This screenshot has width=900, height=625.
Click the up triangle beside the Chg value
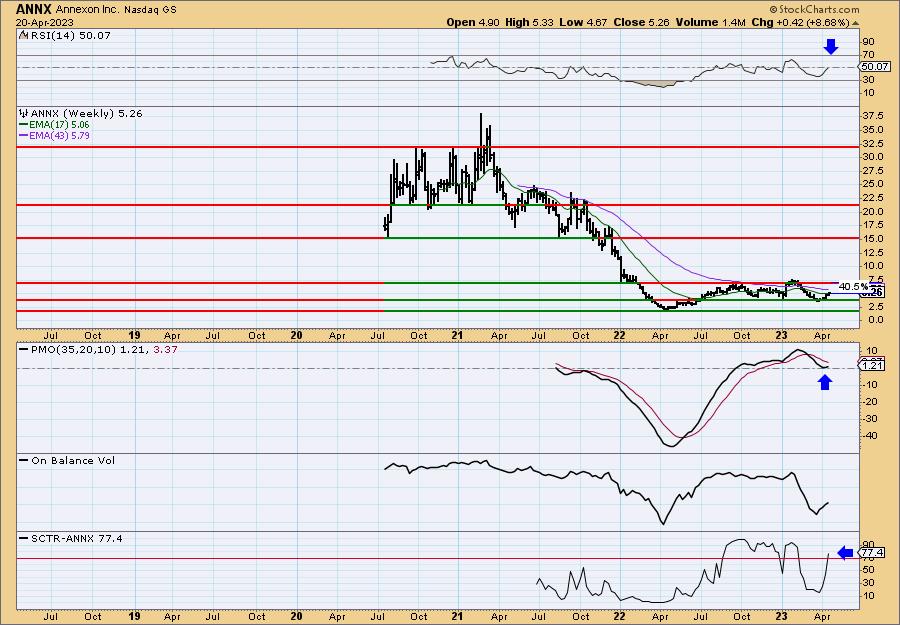(856, 23)
